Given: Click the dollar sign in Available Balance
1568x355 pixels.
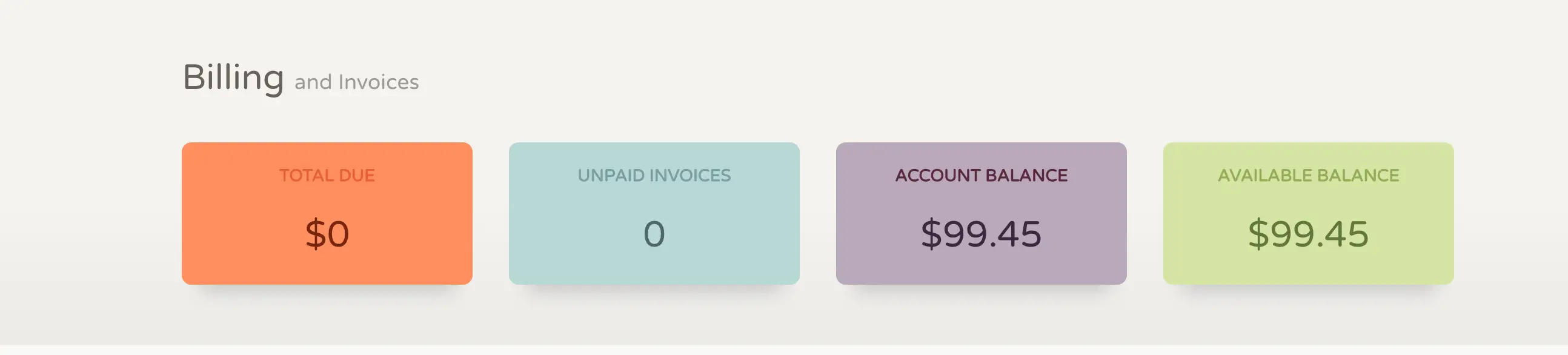Looking at the screenshot, I should pyautogui.click(x=1258, y=234).
